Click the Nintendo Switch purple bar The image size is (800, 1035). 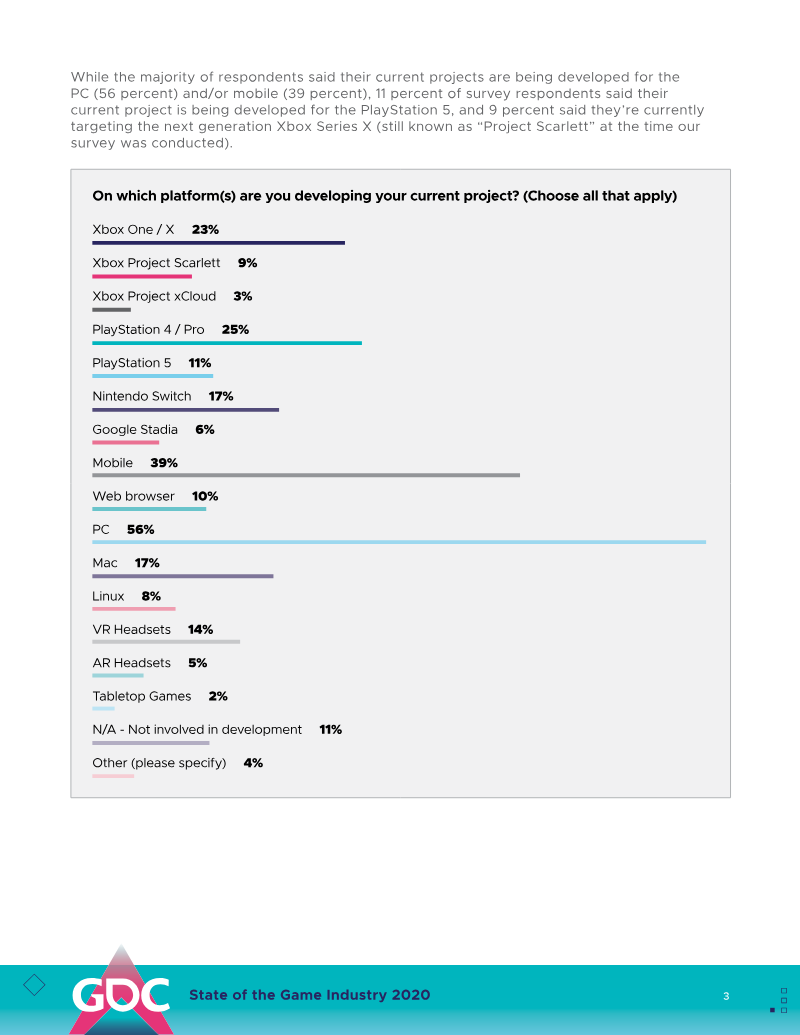click(185, 409)
